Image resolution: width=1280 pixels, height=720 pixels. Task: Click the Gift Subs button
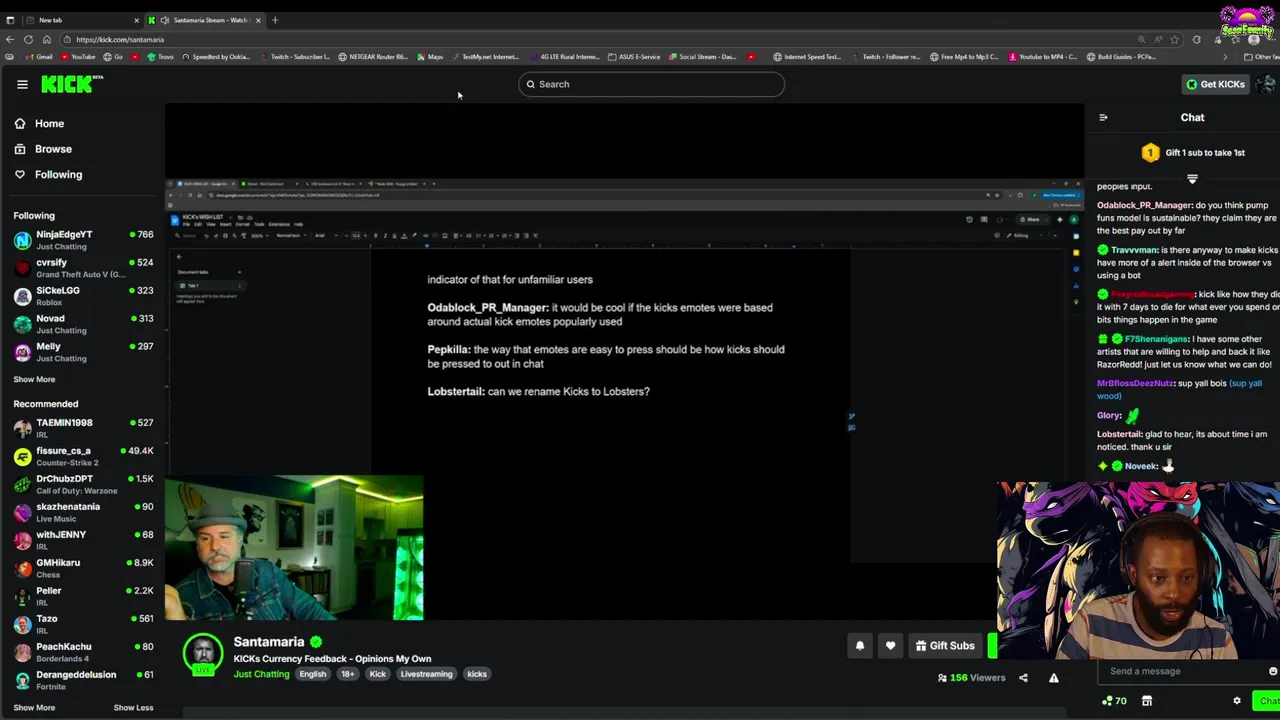[x=945, y=646]
